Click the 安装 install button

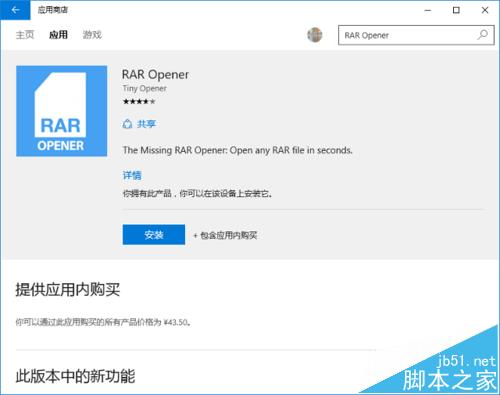[154, 235]
